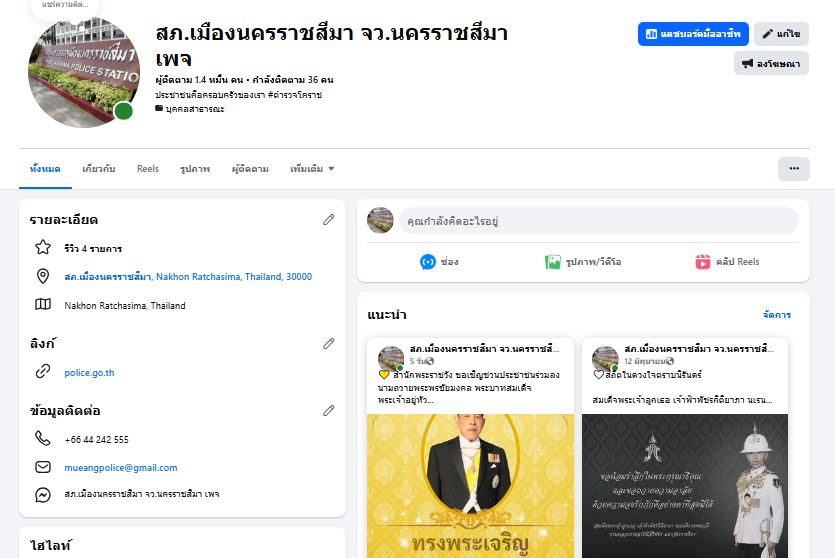Open the Messenger page name text
Viewport: 835px width, 558px height.
pyautogui.click(x=142, y=494)
